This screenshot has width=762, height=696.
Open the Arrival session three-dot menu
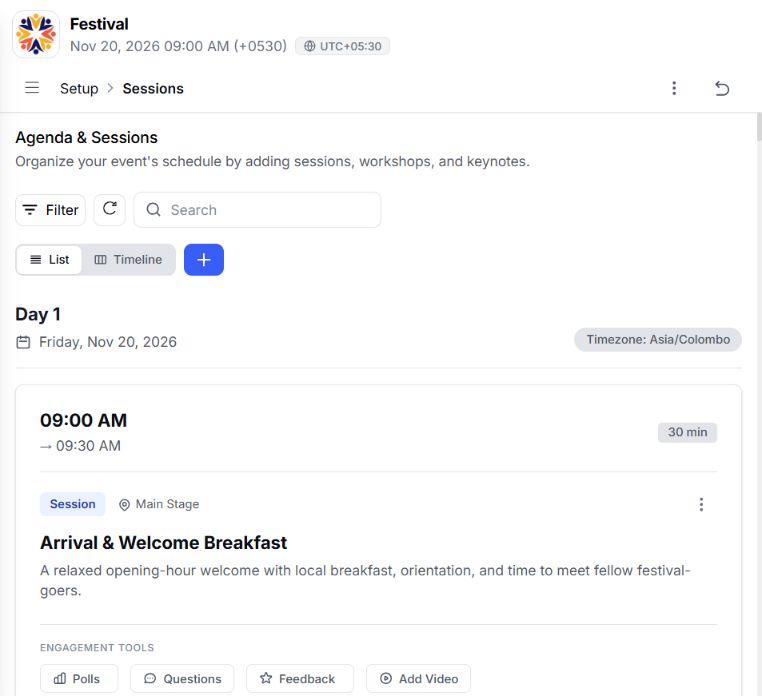pos(701,504)
